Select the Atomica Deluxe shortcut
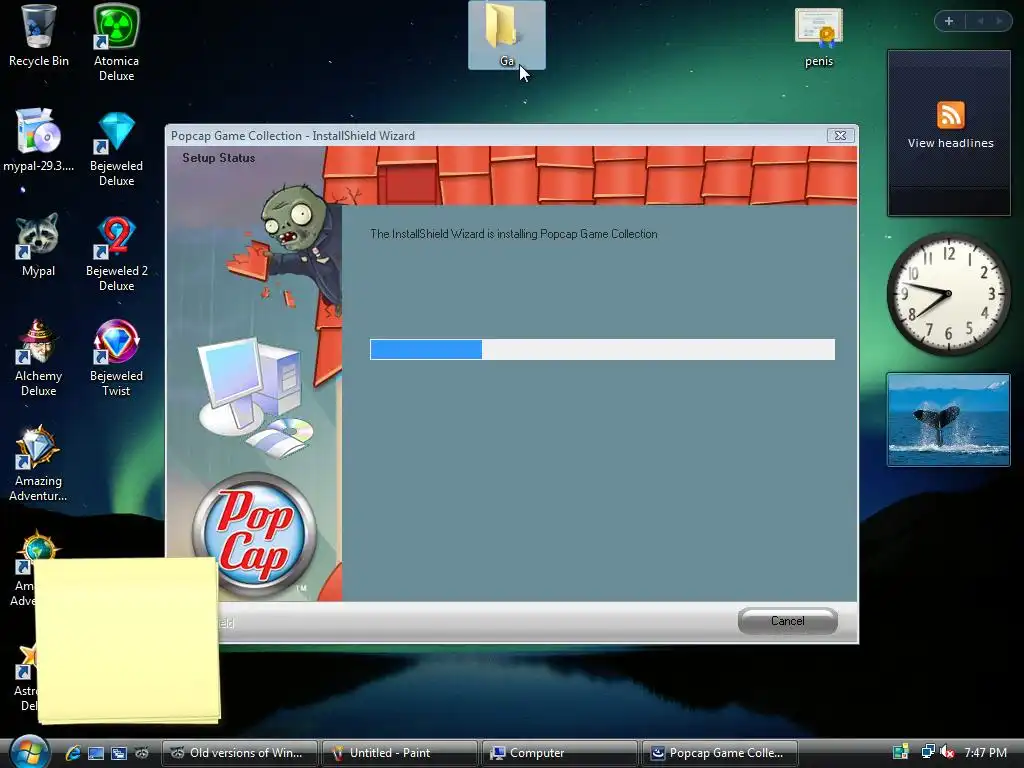 pos(116,42)
